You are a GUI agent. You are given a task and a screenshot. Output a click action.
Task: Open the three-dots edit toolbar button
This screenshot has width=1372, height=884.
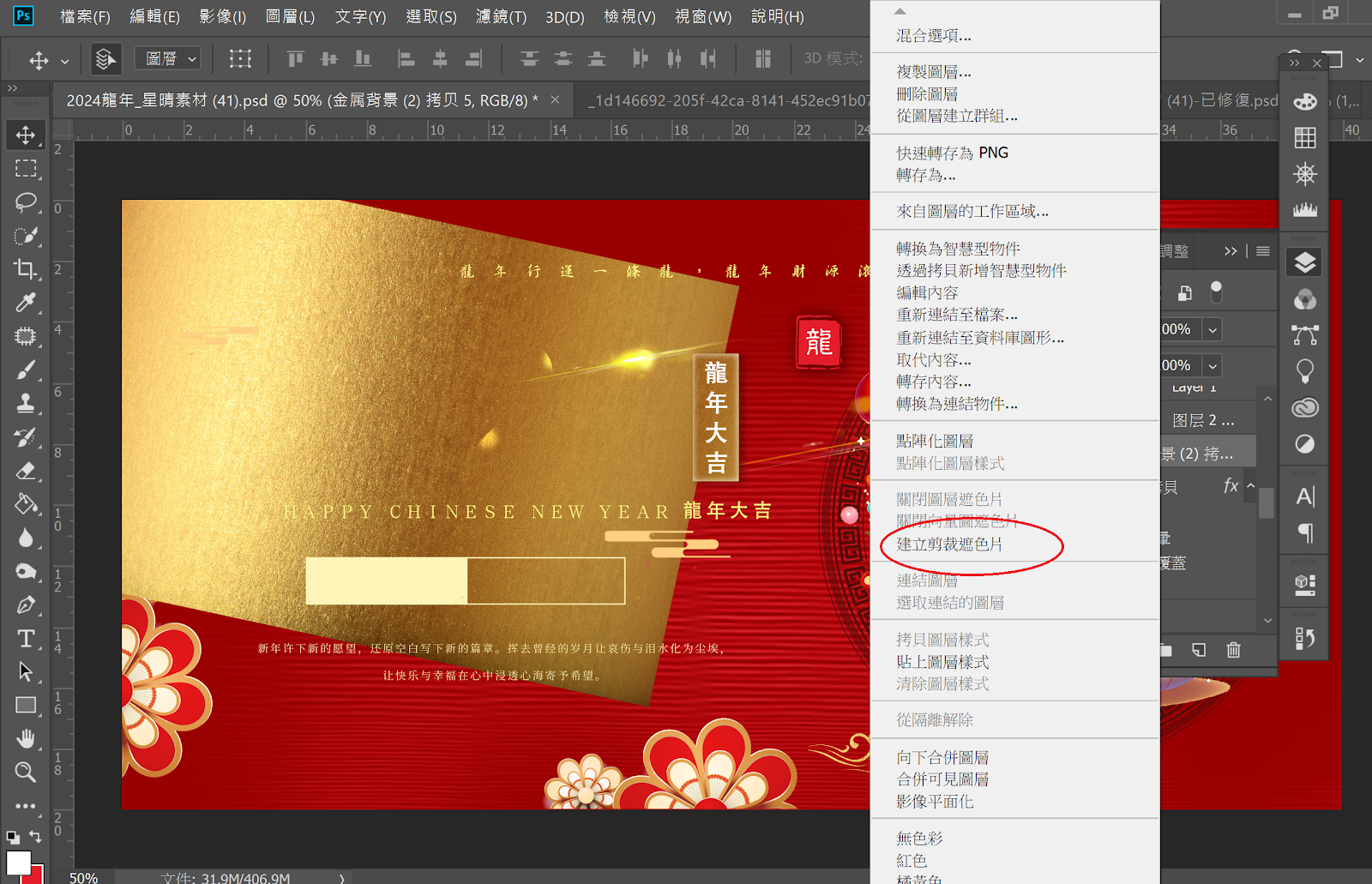[x=26, y=806]
